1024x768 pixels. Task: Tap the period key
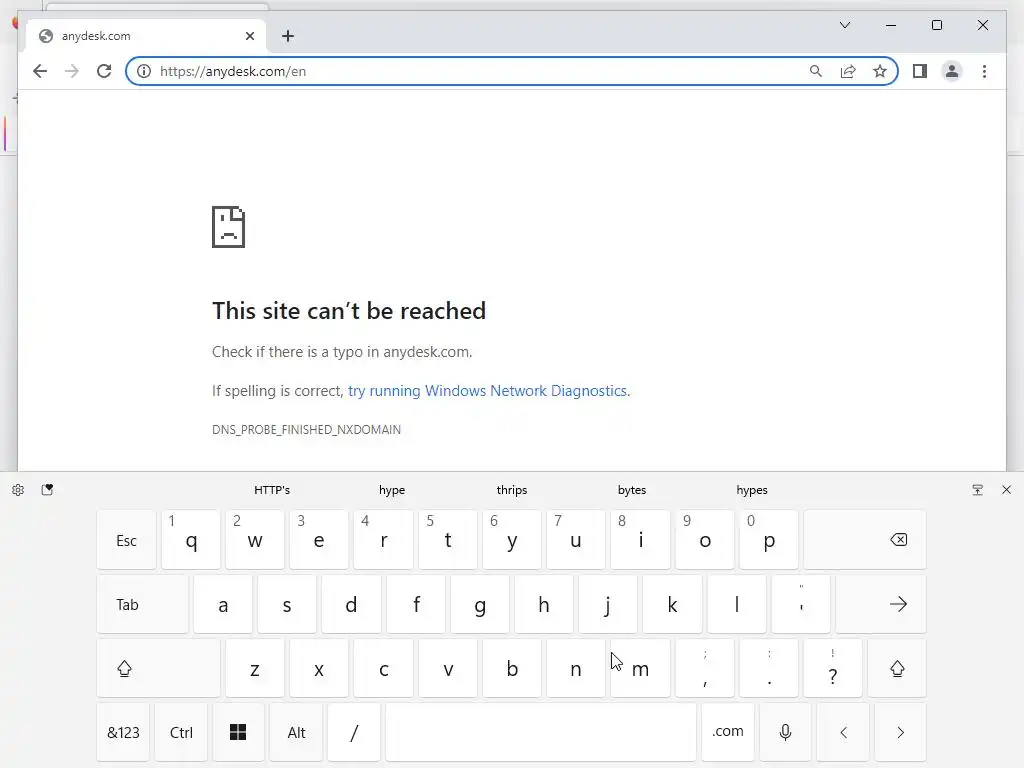(769, 668)
